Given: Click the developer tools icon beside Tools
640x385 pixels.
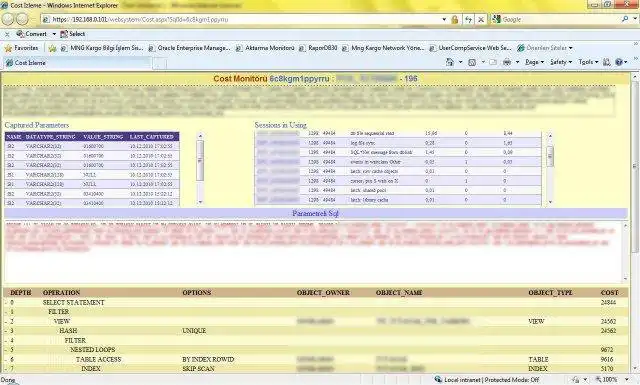Looking at the screenshot, I should click(x=606, y=62).
